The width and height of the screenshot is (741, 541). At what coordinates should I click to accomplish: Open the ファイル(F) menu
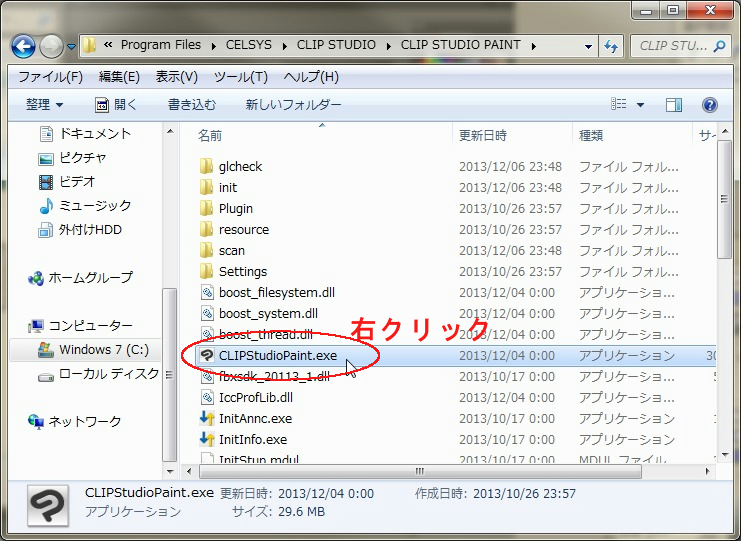[50, 77]
